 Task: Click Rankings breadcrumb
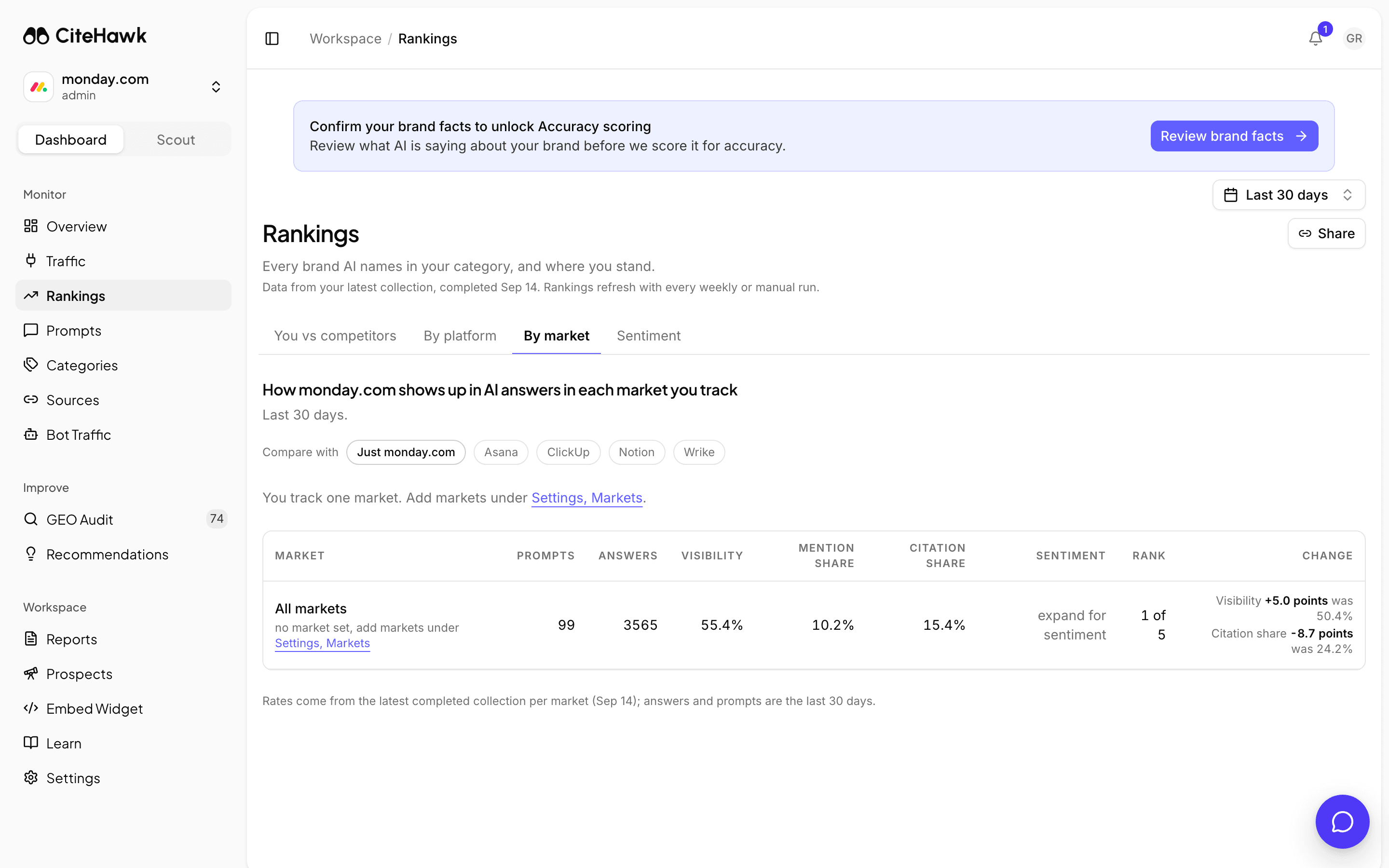click(428, 39)
